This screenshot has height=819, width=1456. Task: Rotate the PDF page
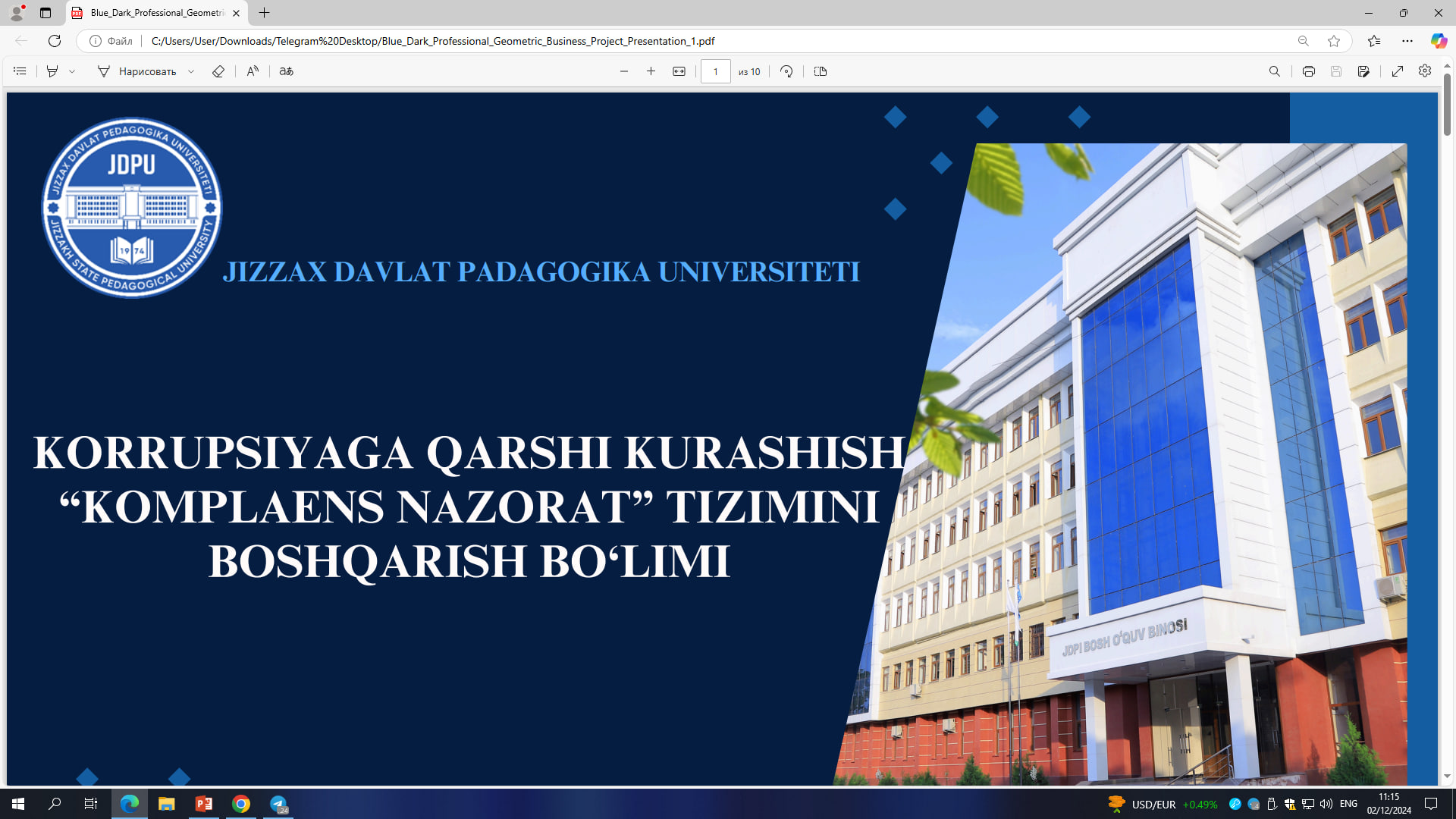(x=786, y=71)
